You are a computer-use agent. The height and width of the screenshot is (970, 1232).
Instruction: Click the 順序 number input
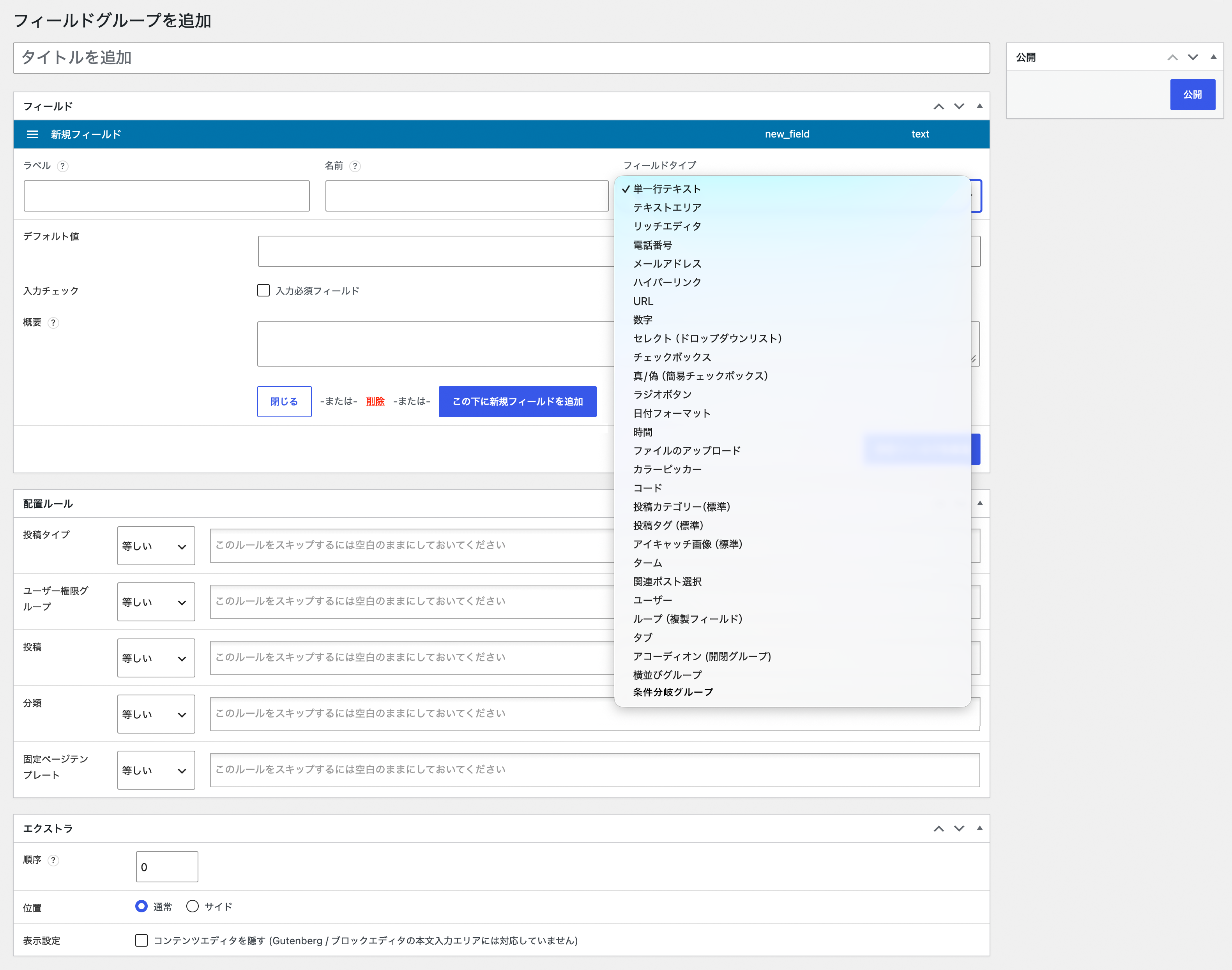pos(167,867)
